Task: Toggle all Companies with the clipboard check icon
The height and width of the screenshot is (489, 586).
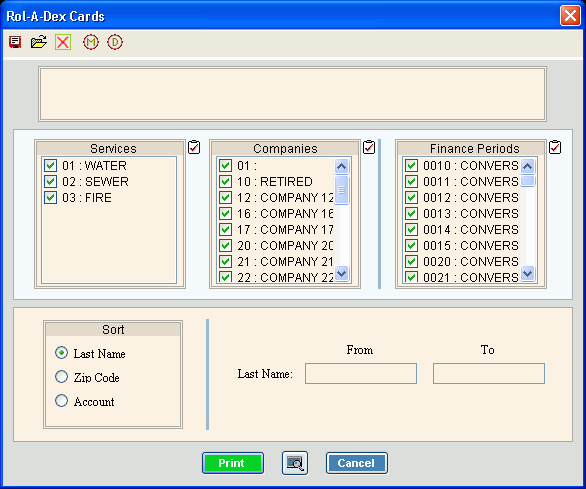Action: click(369, 147)
